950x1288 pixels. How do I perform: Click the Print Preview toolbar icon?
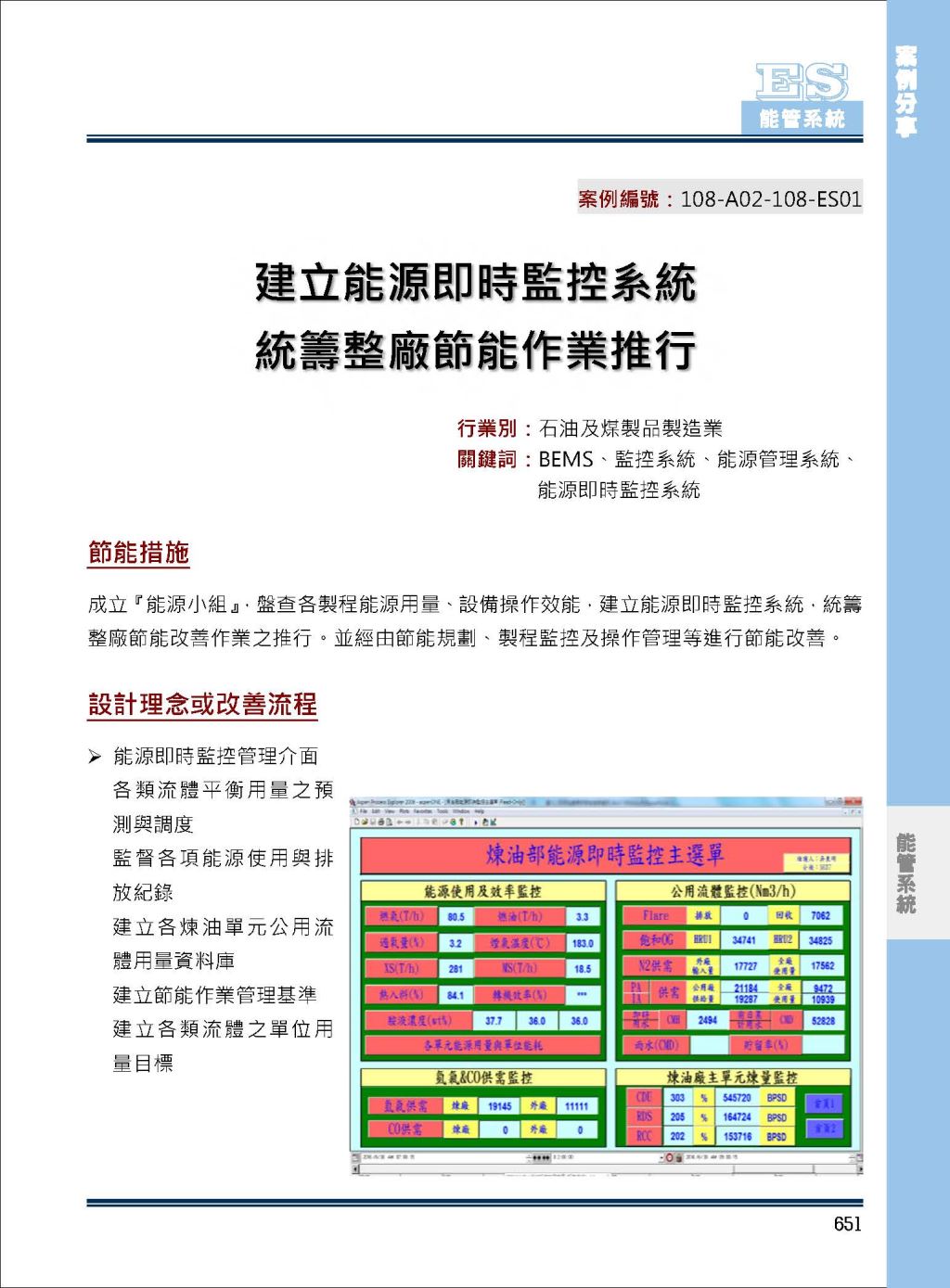tap(389, 822)
